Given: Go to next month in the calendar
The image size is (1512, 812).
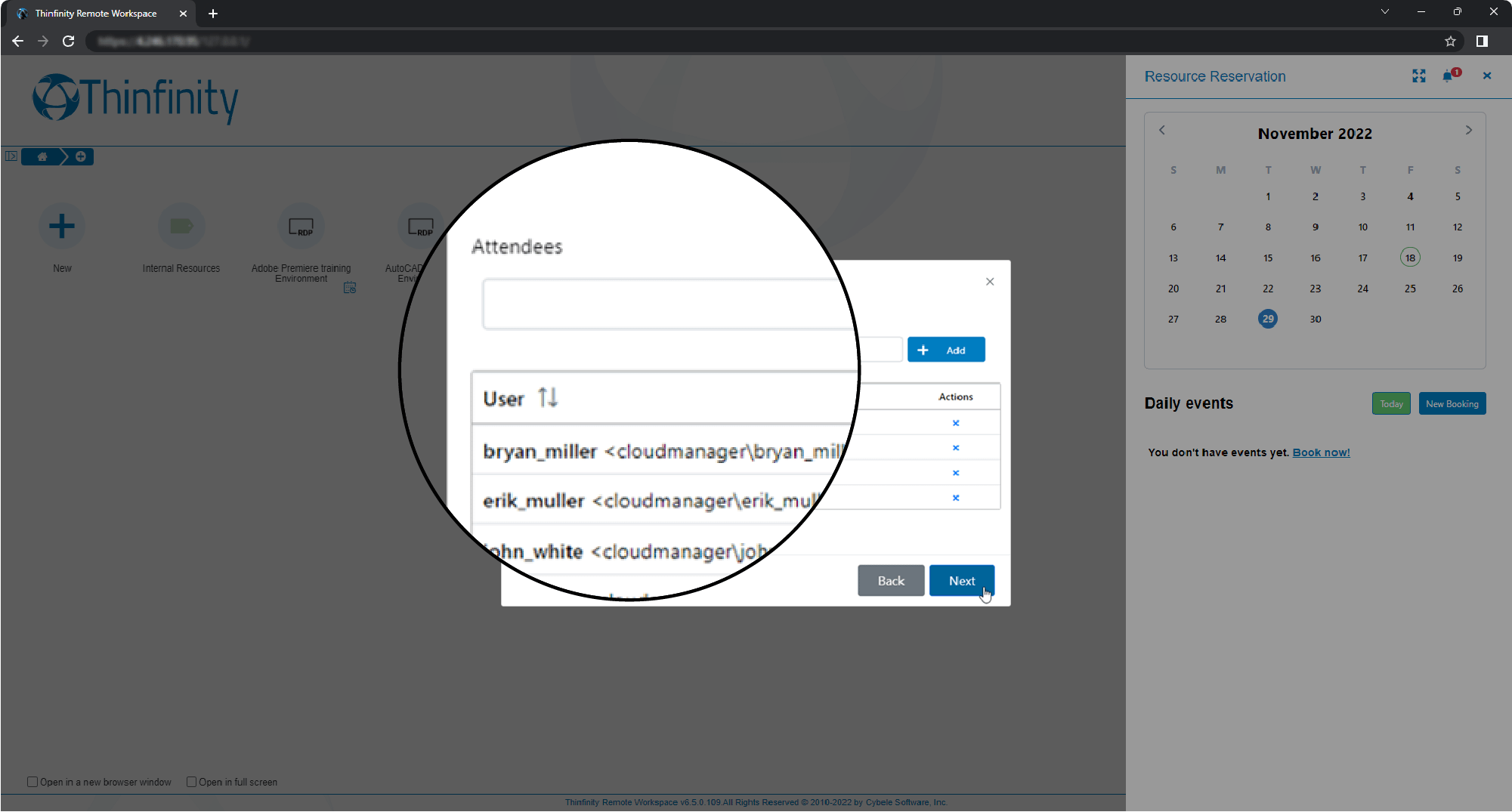Looking at the screenshot, I should coord(1469,130).
